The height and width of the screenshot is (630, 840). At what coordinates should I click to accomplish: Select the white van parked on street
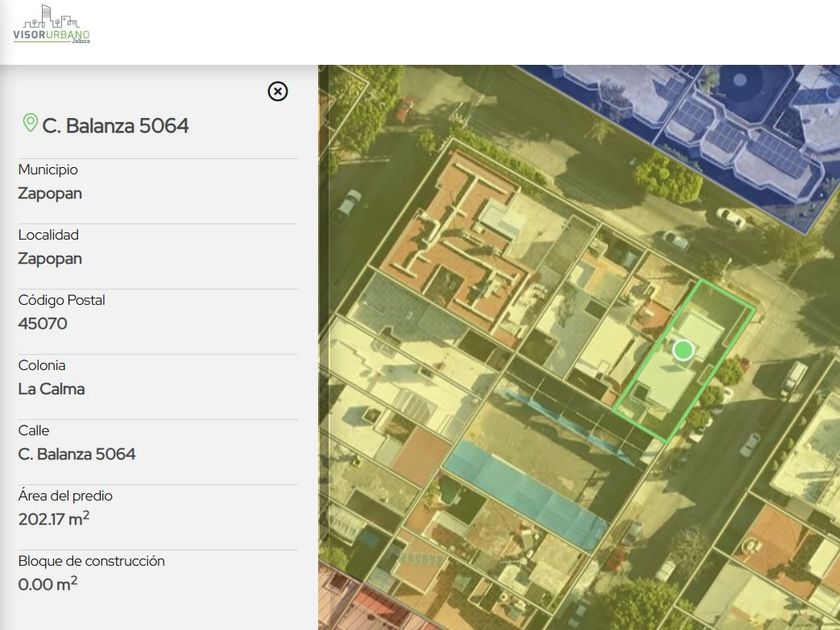(793, 379)
